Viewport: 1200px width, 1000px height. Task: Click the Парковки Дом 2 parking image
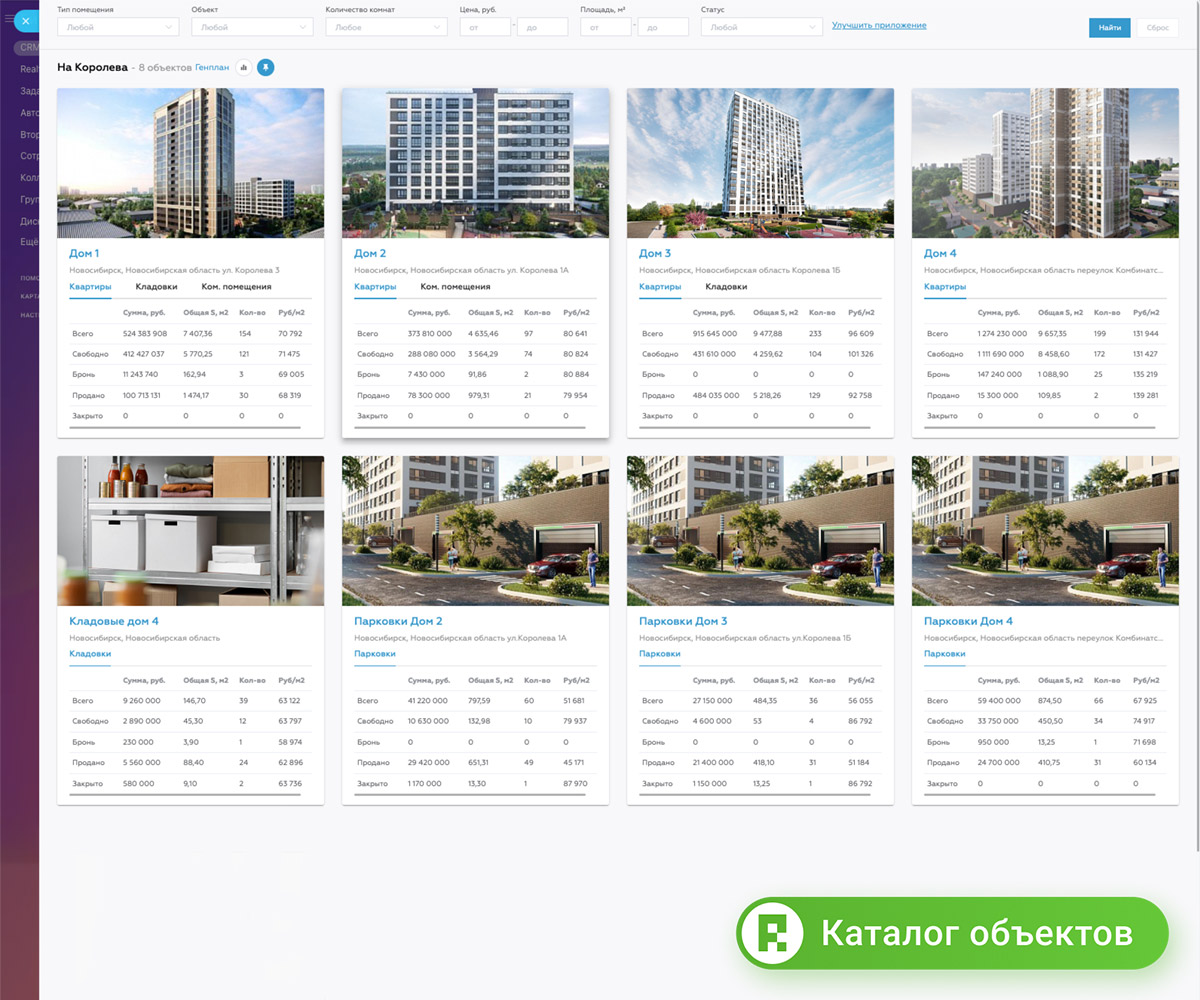[x=475, y=530]
